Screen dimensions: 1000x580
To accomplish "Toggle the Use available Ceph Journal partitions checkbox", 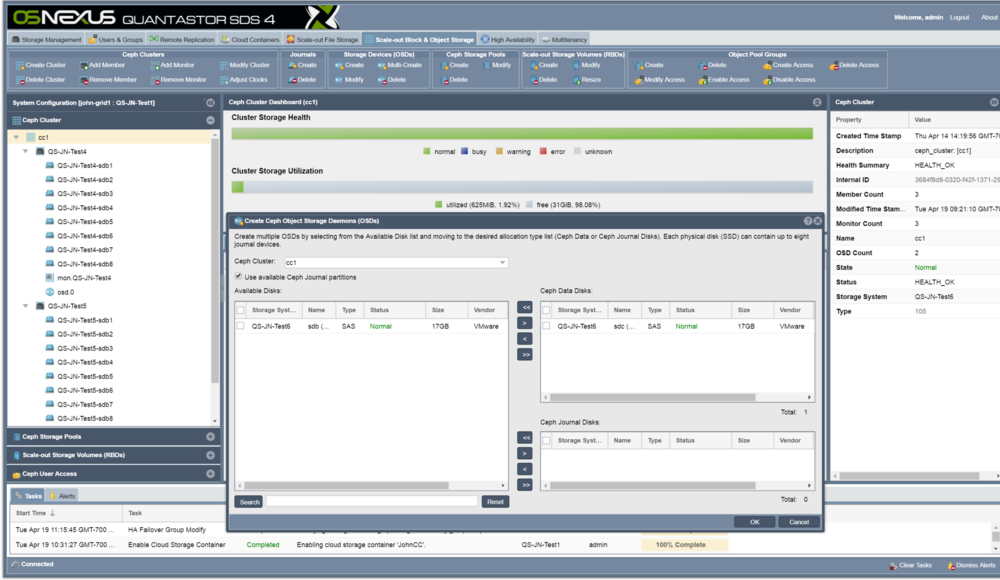I will pos(239,277).
